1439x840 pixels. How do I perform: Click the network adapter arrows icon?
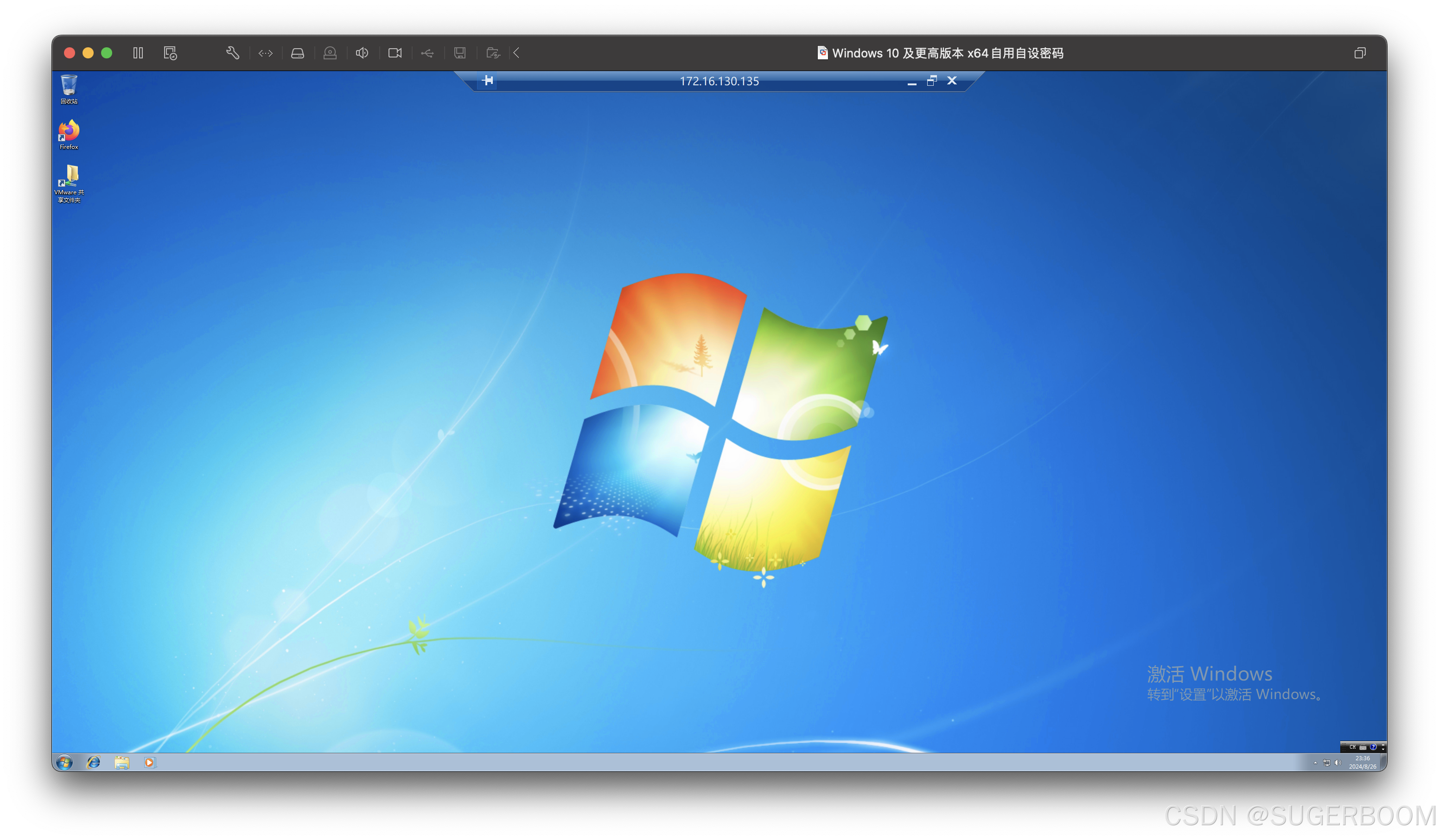(x=266, y=53)
